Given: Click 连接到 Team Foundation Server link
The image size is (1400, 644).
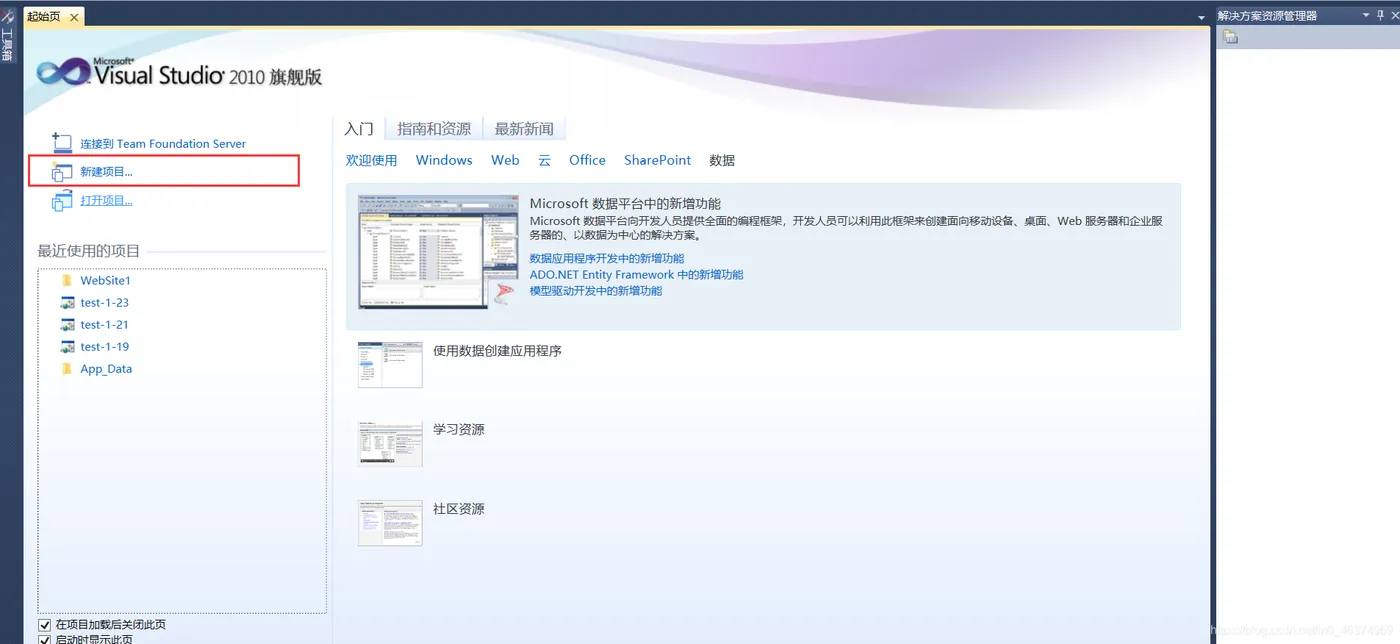Looking at the screenshot, I should (163, 144).
